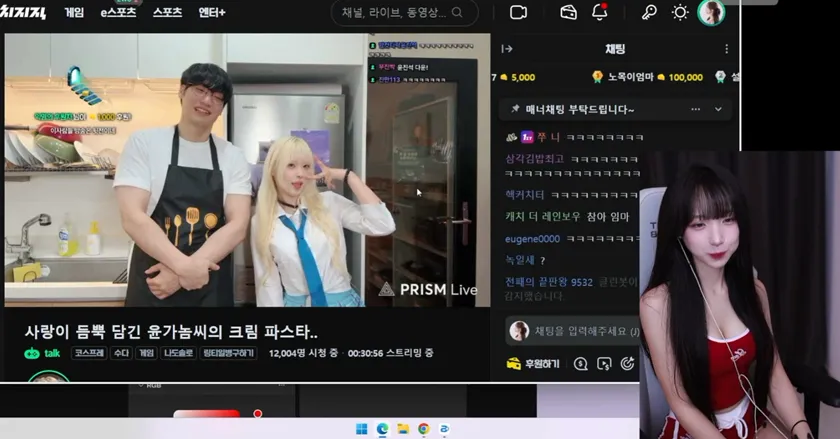Viewport: 840px width, 439px height.
Task: Toggle the light/dark theme sun icon
Action: click(680, 12)
